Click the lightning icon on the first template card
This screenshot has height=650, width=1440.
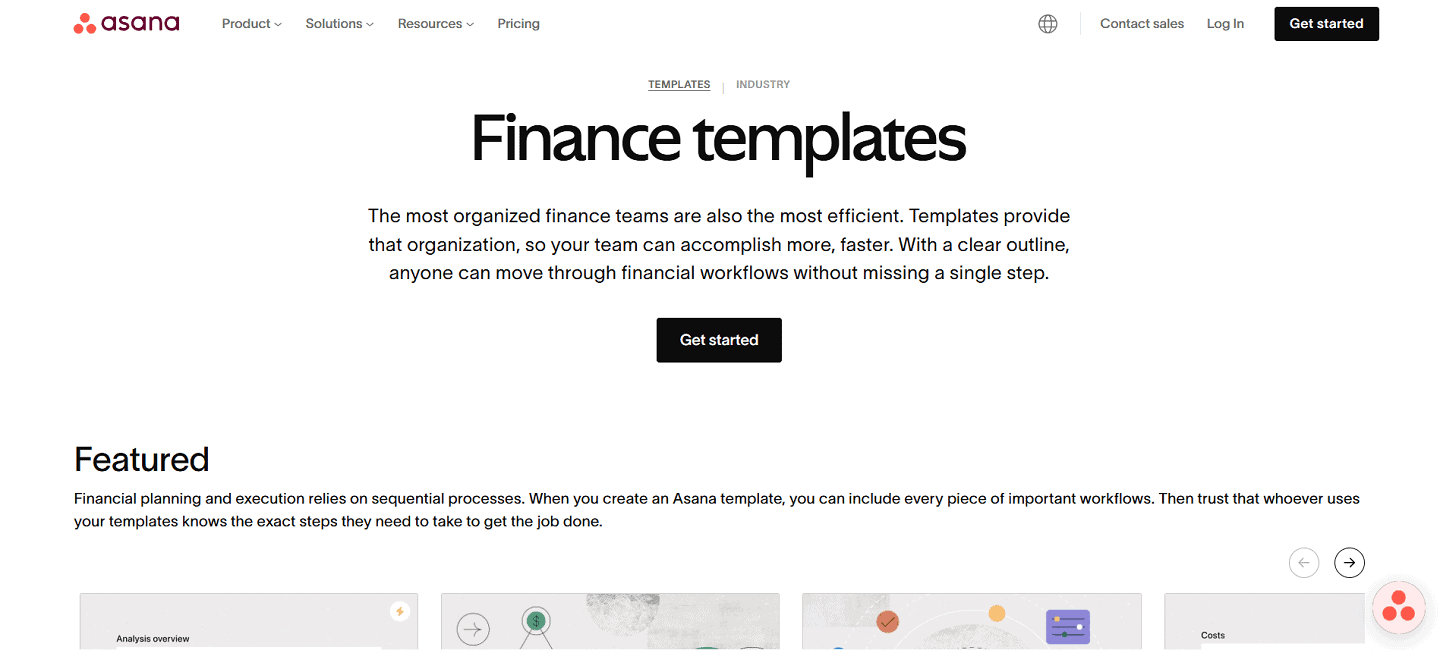pyautogui.click(x=400, y=609)
